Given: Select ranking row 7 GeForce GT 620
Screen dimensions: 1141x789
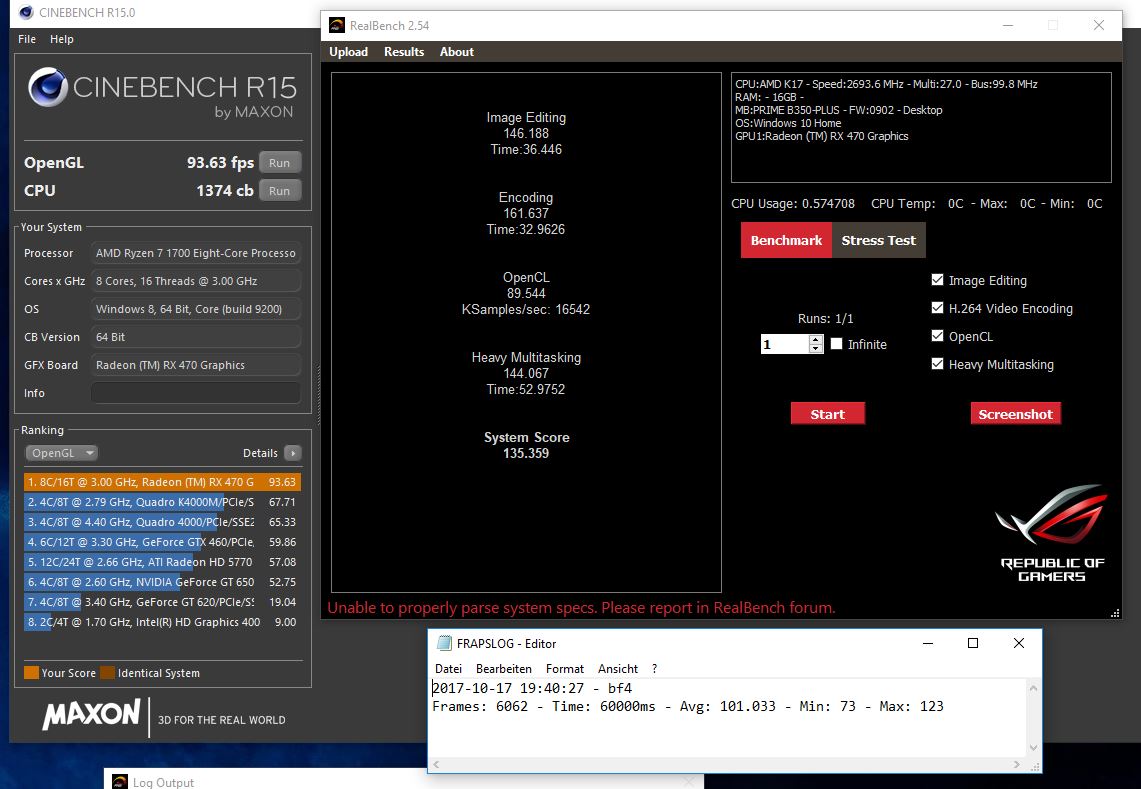Looking at the screenshot, I should (x=162, y=602).
